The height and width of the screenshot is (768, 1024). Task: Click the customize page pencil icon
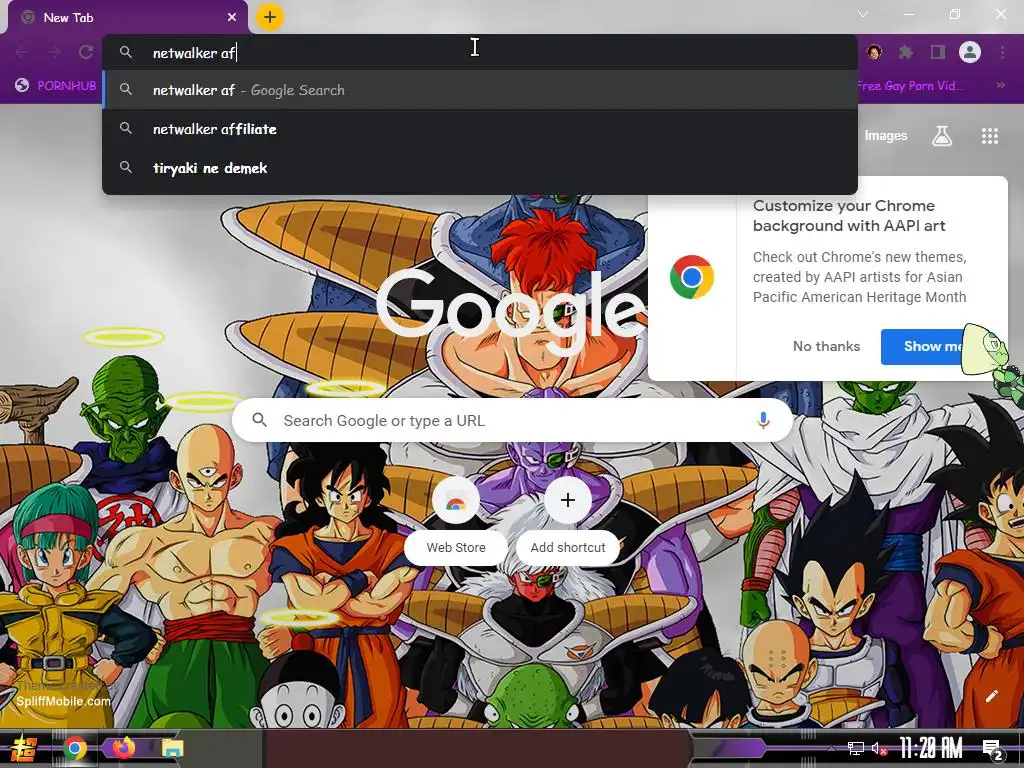coord(991,696)
